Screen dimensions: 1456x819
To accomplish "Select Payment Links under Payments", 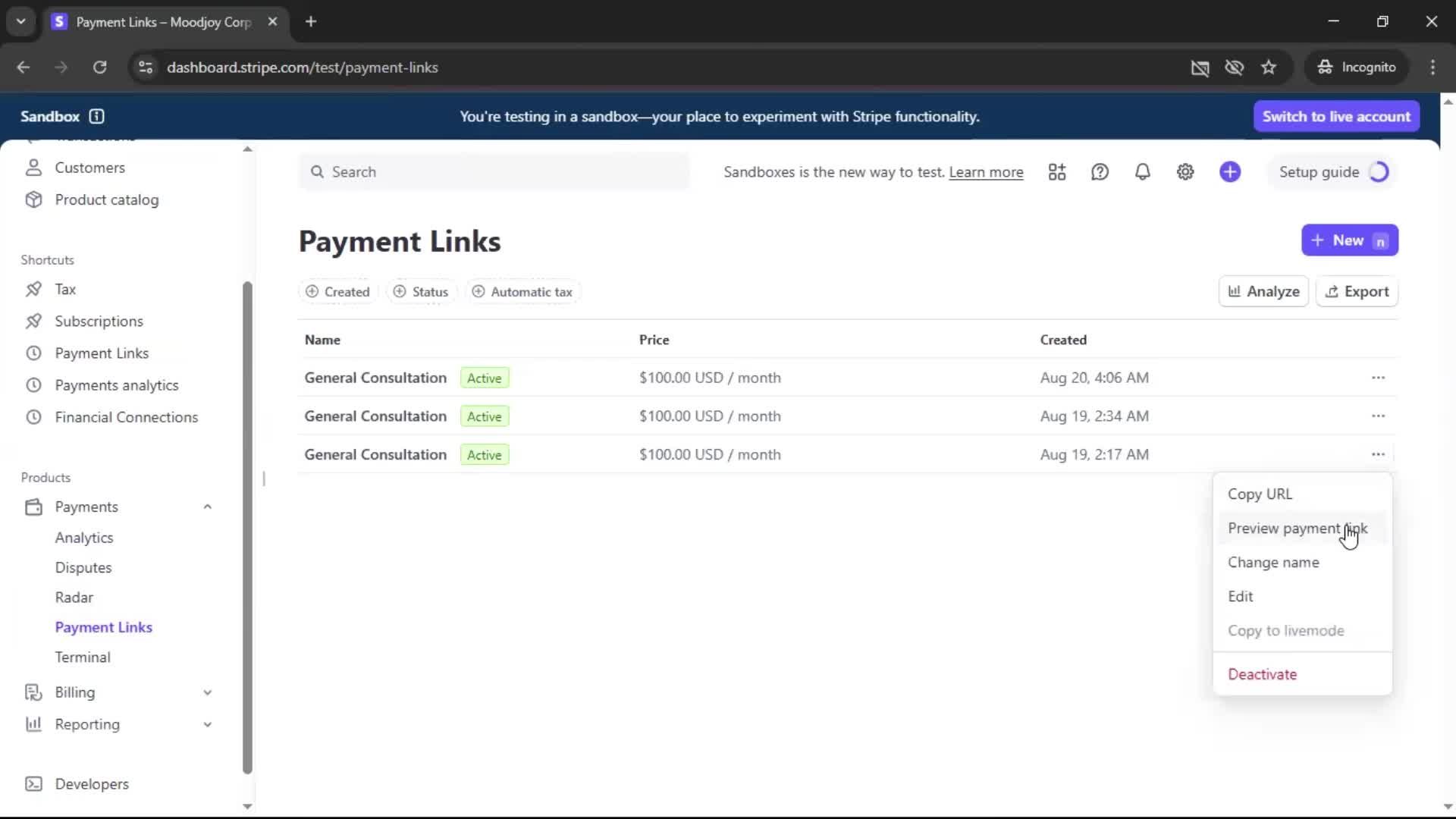I will coord(104,627).
